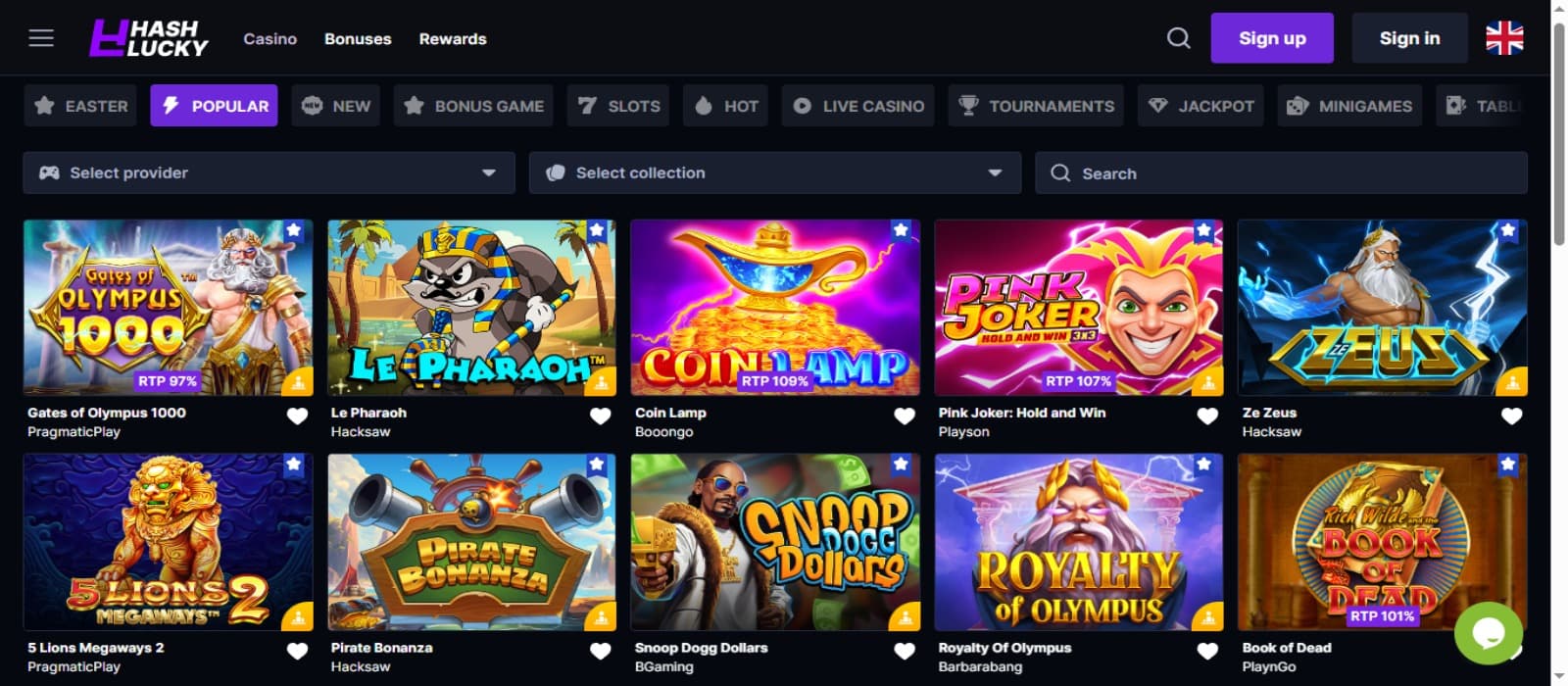Favorite Le Pharaoh with heart icon

pos(601,416)
